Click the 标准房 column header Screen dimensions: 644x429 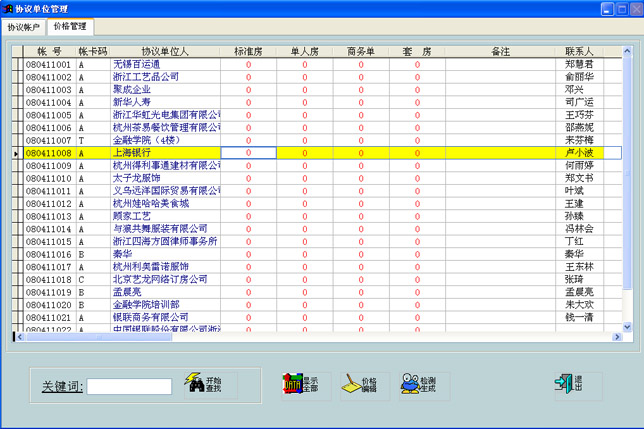pyautogui.click(x=248, y=50)
